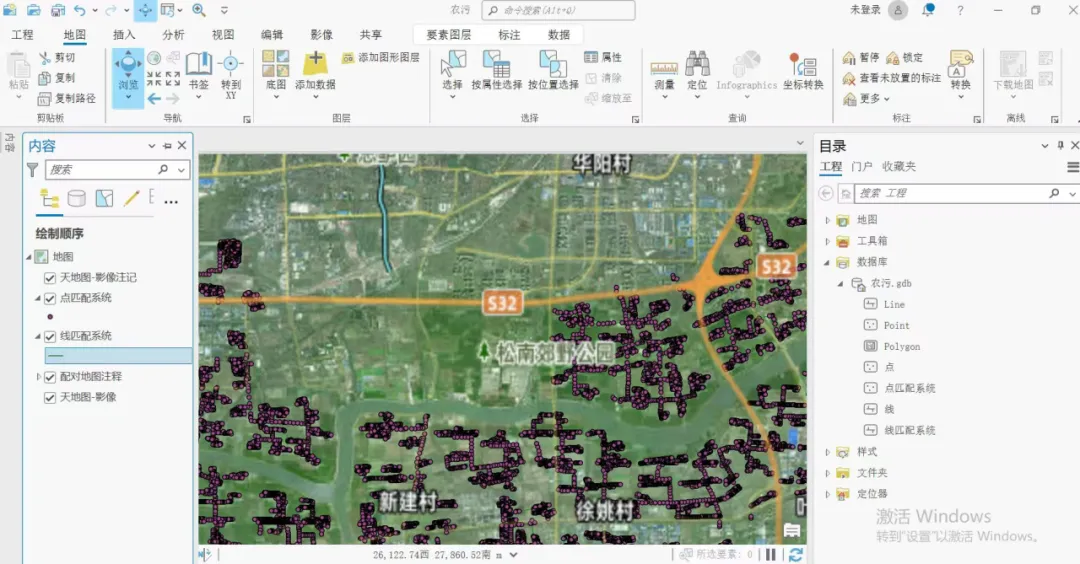The image size is (1080, 564).
Task: Toggle the 配对地图注释 layer checkbox
Action: pyautogui.click(x=50, y=377)
